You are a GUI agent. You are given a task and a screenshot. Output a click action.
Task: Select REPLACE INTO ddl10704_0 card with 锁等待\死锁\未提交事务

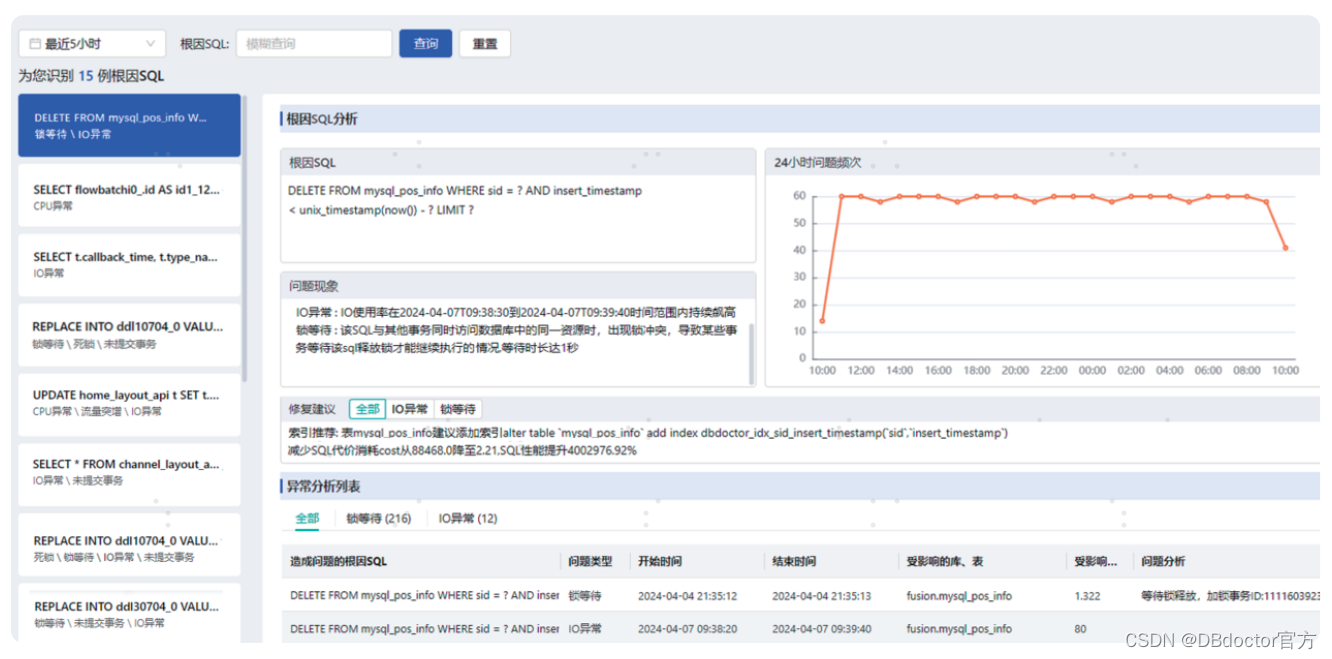coord(129,335)
